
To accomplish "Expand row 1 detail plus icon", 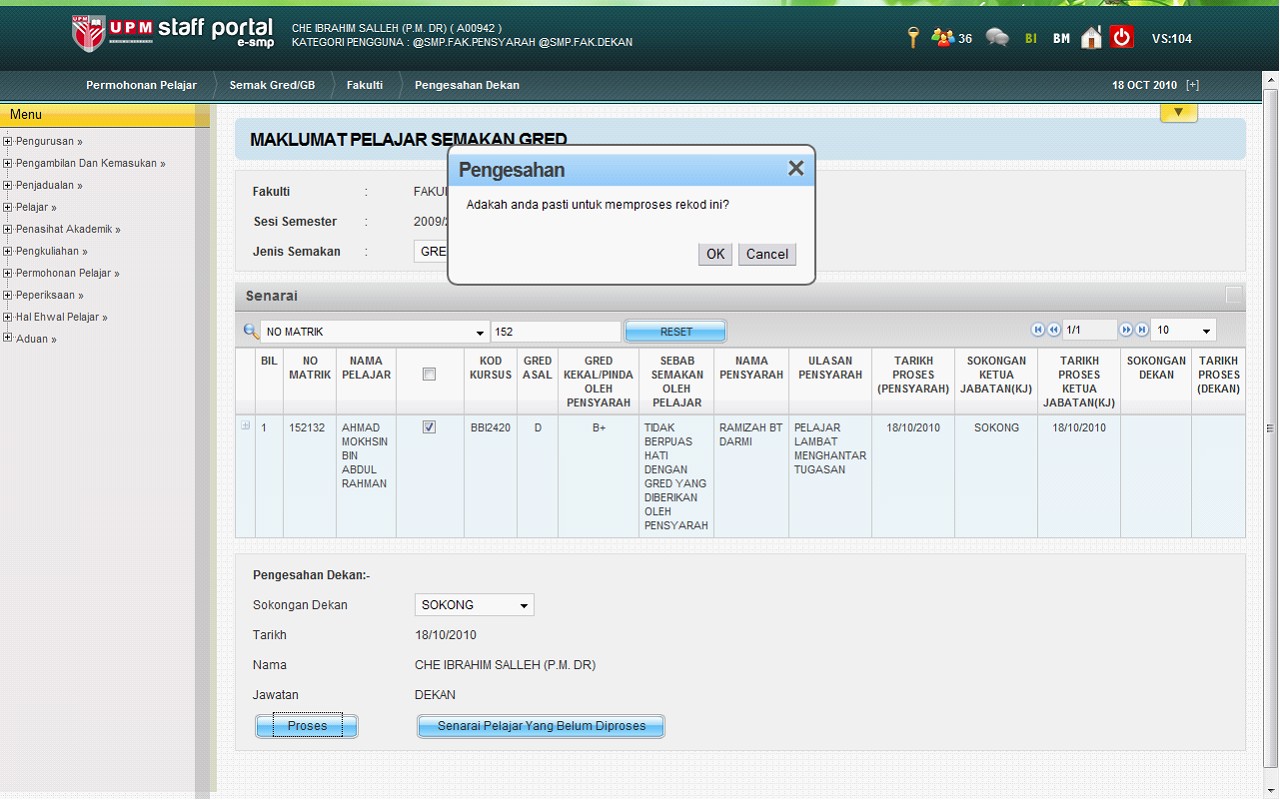I will (x=245, y=426).
